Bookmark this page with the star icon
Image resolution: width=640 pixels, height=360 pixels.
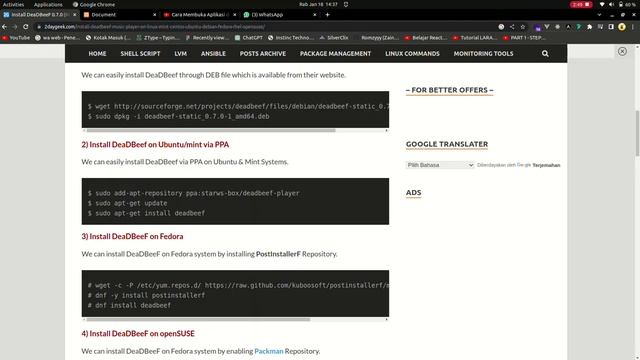point(523,27)
